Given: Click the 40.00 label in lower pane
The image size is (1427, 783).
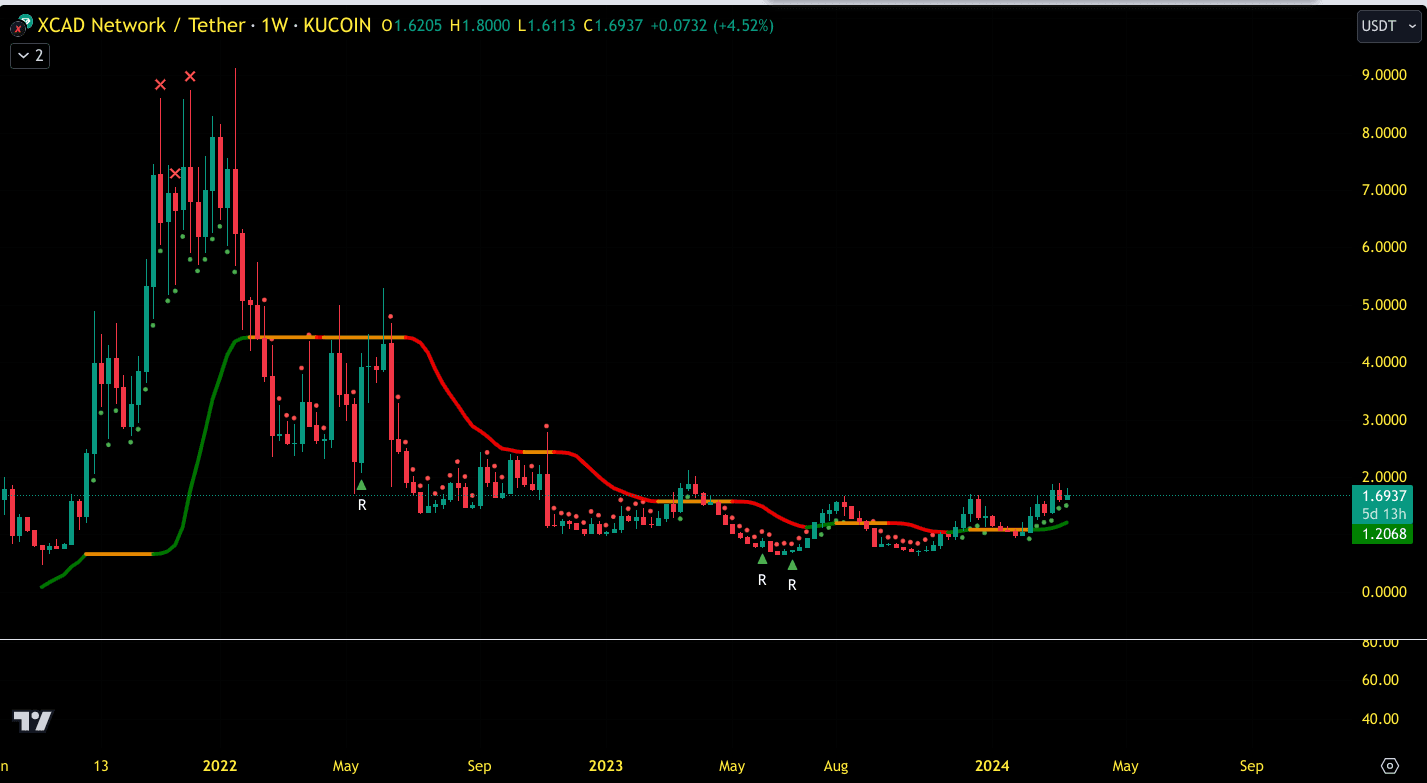Looking at the screenshot, I should tap(1380, 719).
